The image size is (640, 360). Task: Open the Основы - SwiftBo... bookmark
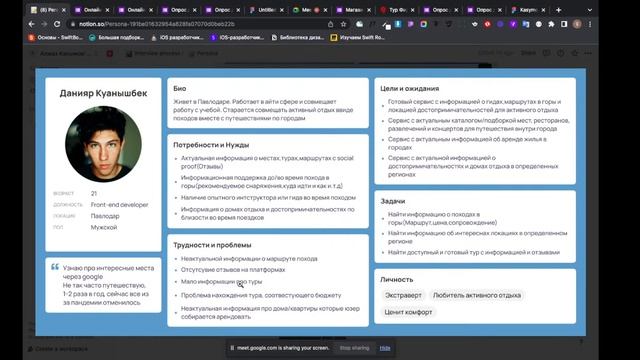pos(56,37)
